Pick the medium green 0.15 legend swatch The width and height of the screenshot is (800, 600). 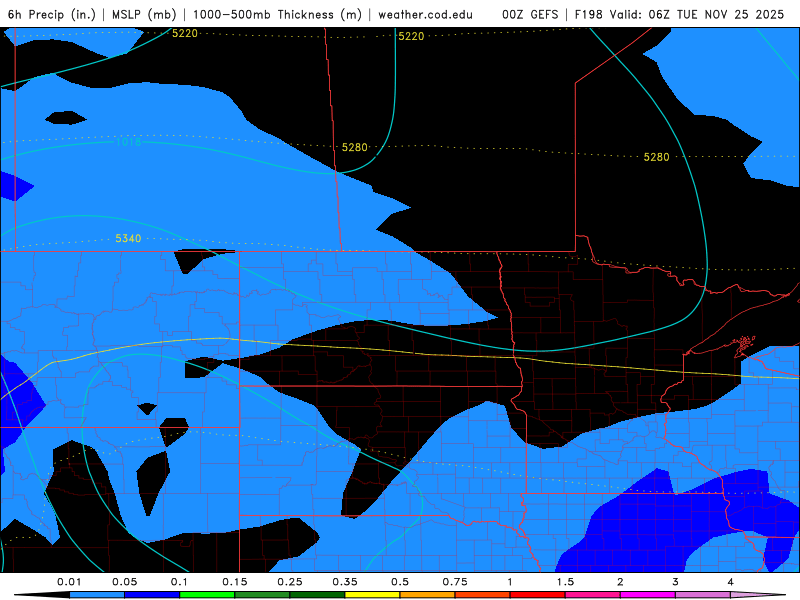(262, 595)
